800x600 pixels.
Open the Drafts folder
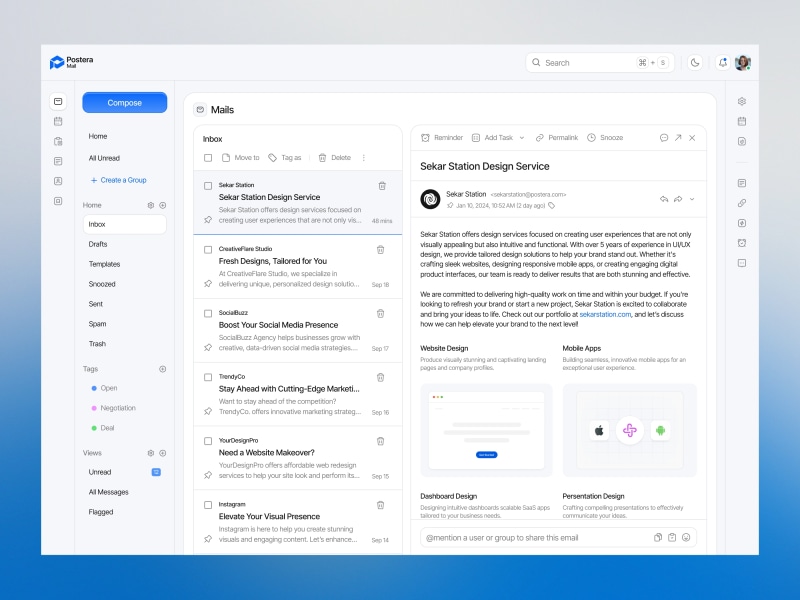[x=98, y=244]
